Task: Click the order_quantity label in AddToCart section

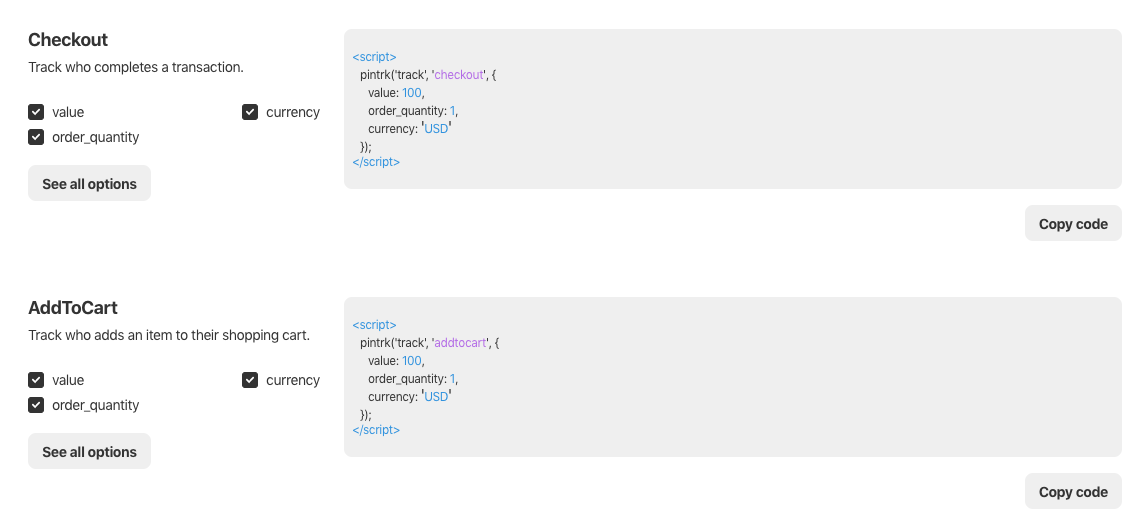Action: point(96,405)
